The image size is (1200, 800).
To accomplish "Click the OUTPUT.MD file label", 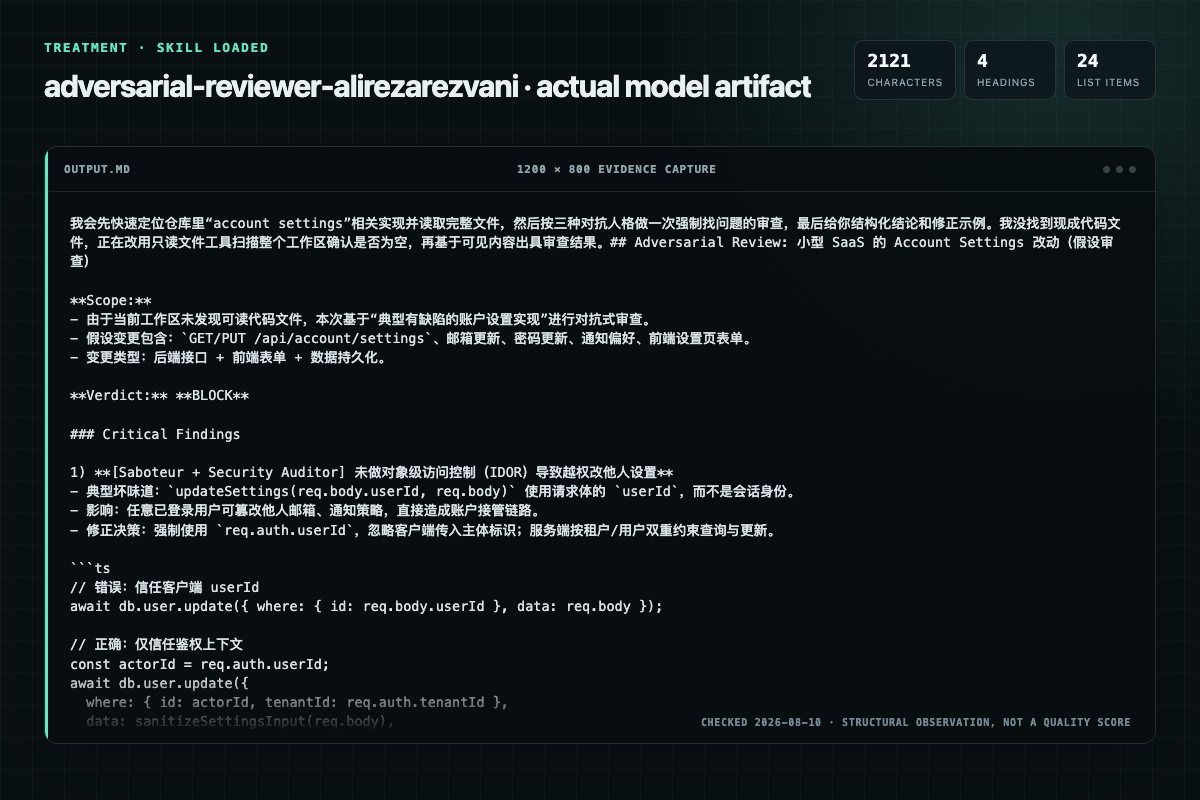I will 97,169.
